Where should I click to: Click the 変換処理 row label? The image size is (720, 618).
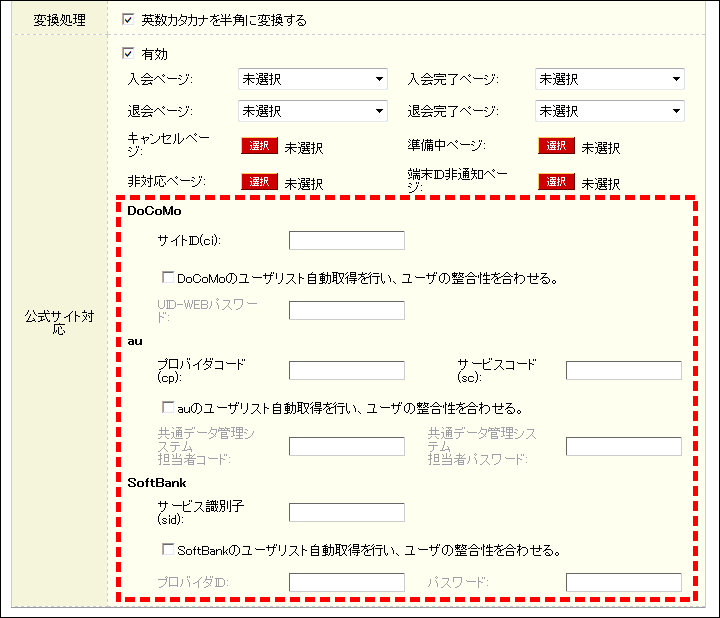[59, 20]
